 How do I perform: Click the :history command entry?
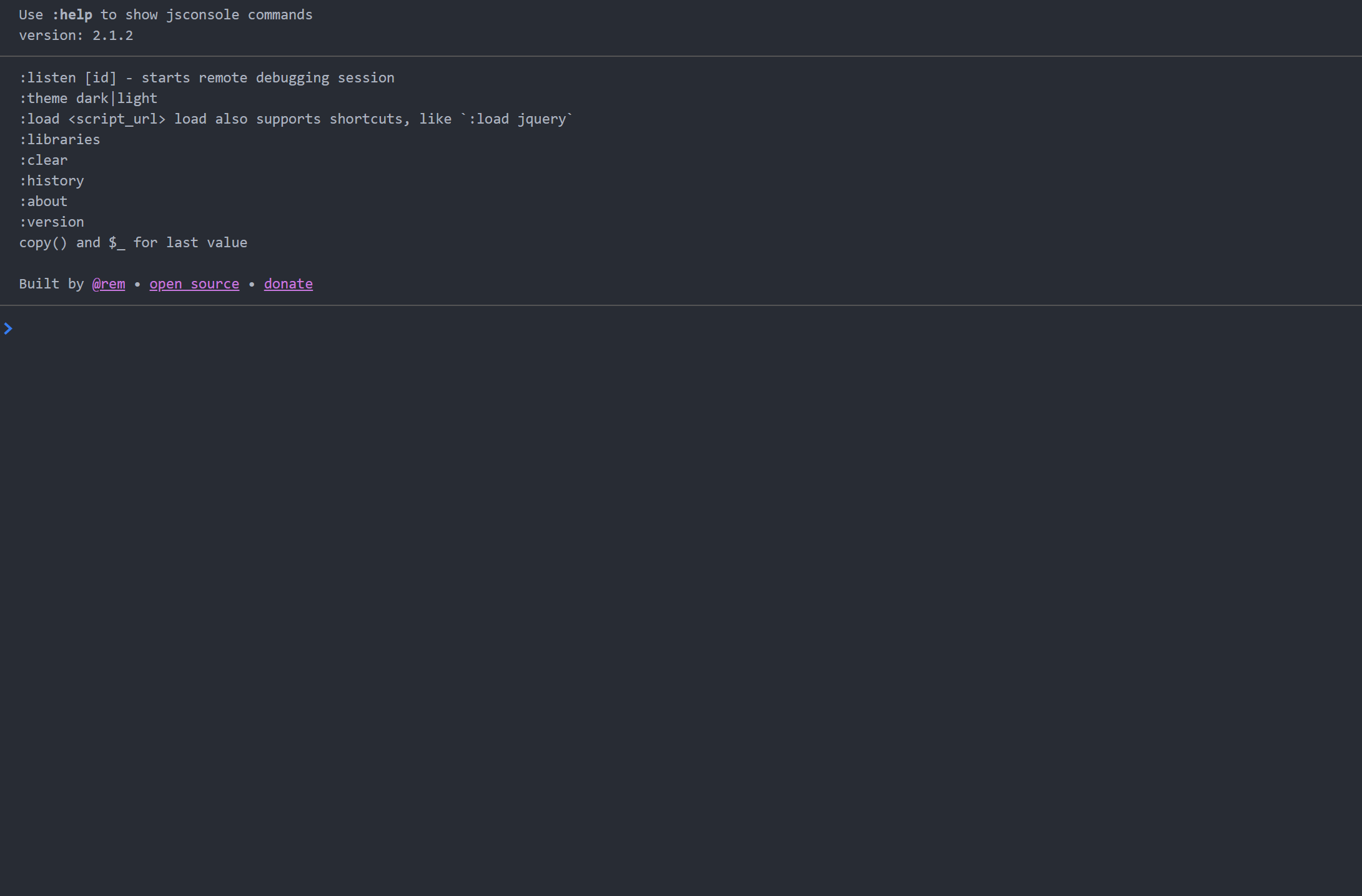(x=51, y=180)
